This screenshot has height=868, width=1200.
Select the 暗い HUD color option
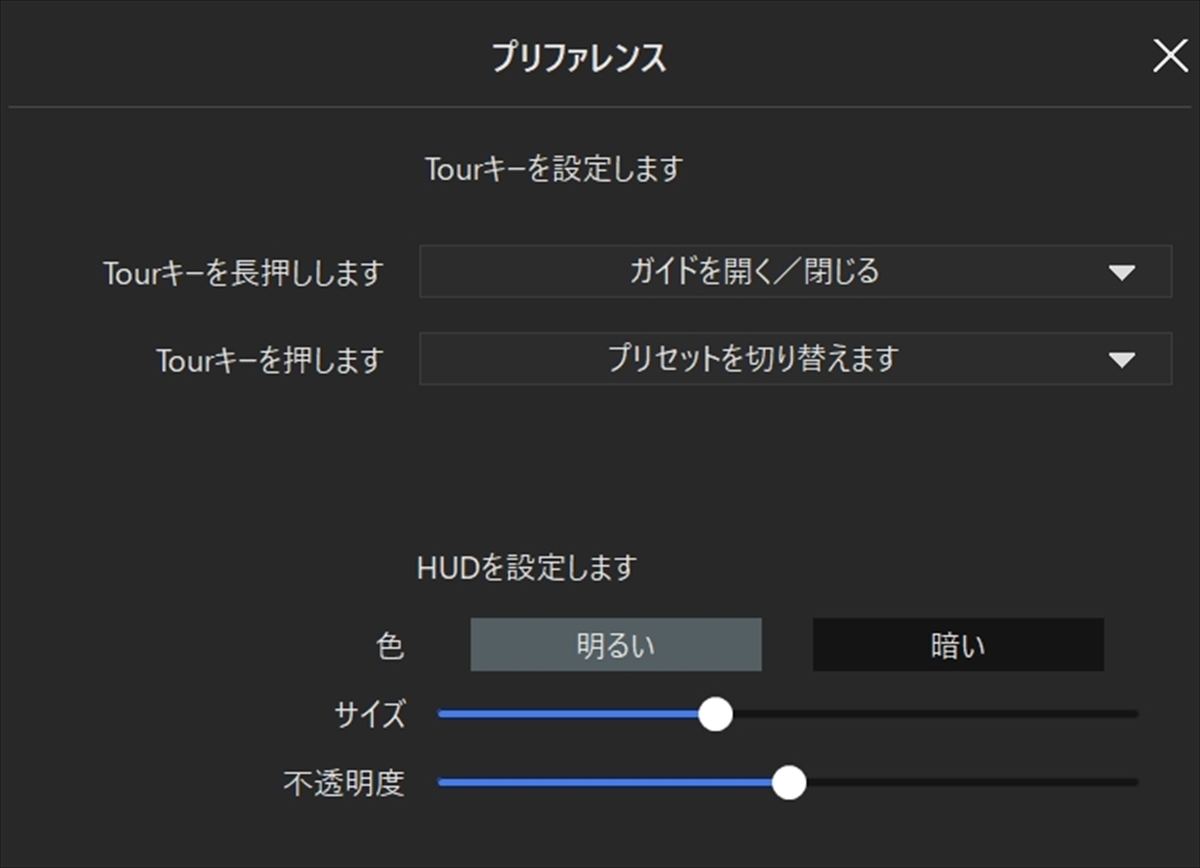[x=958, y=645]
